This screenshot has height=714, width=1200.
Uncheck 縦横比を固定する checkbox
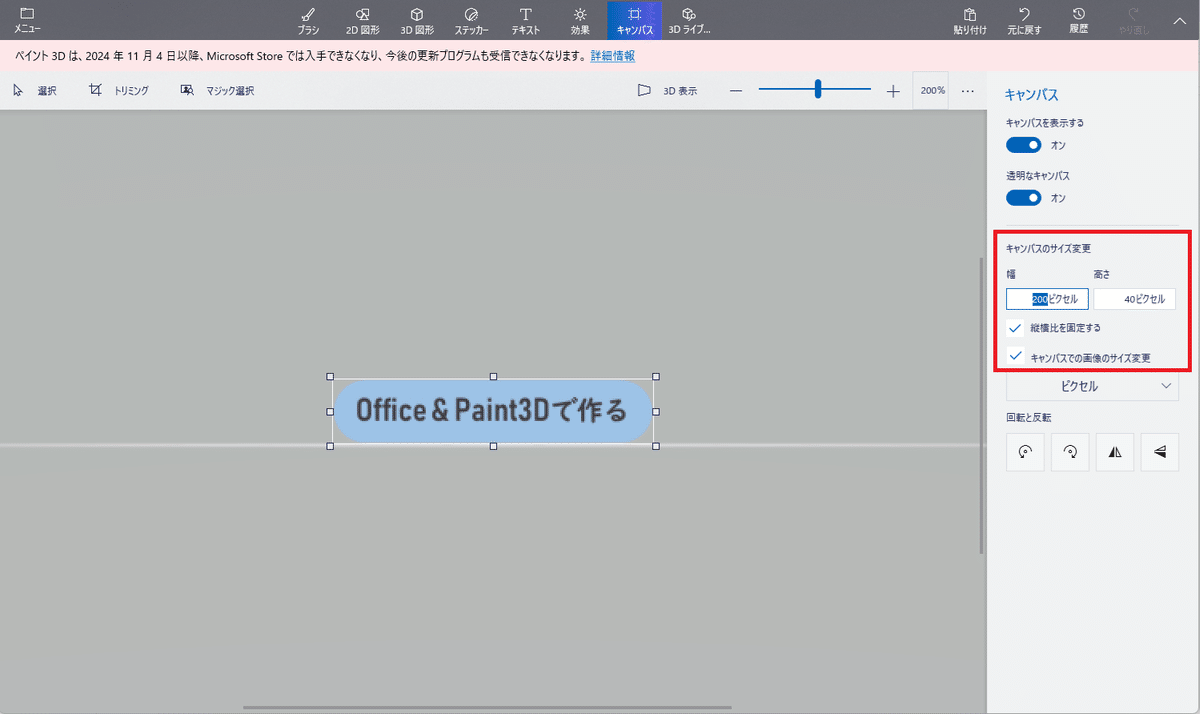tap(1016, 328)
